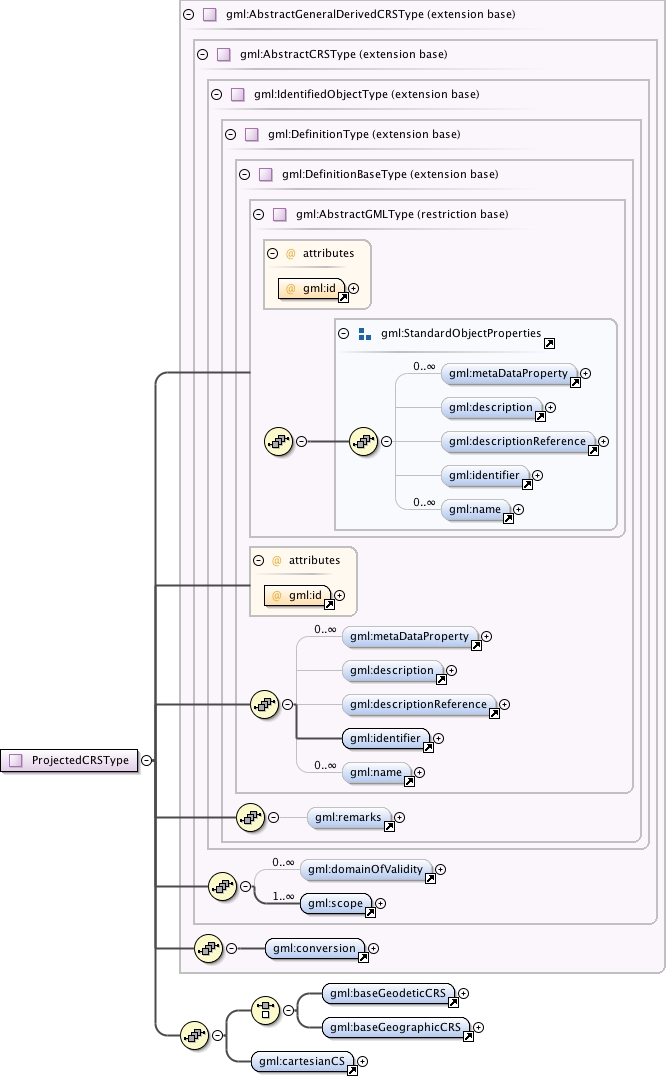667x1077 pixels.
Task: Collapse the choice compositor toggle
Action: 289,1010
